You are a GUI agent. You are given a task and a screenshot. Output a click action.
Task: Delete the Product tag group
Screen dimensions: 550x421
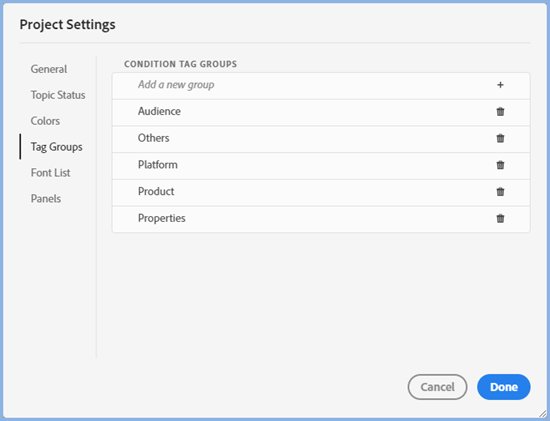[x=500, y=192]
